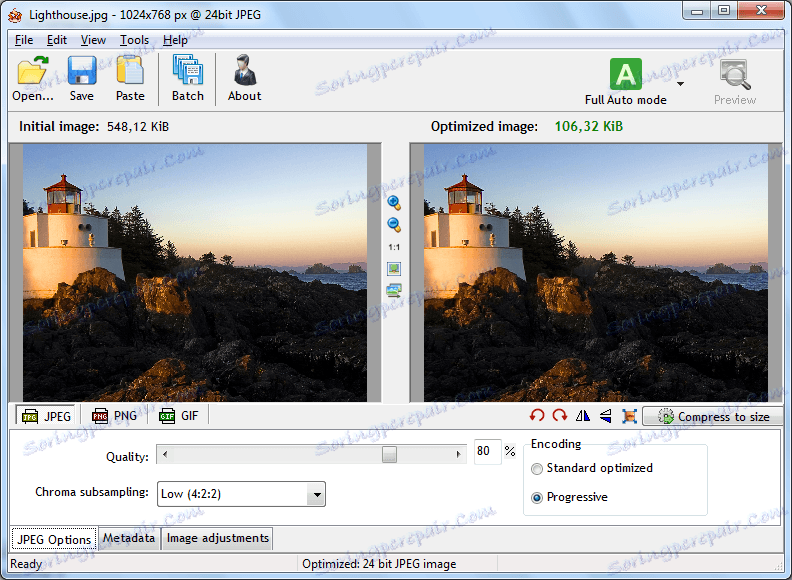This screenshot has width=792, height=580.
Task: Select Progressive encoding option
Action: pos(569,497)
